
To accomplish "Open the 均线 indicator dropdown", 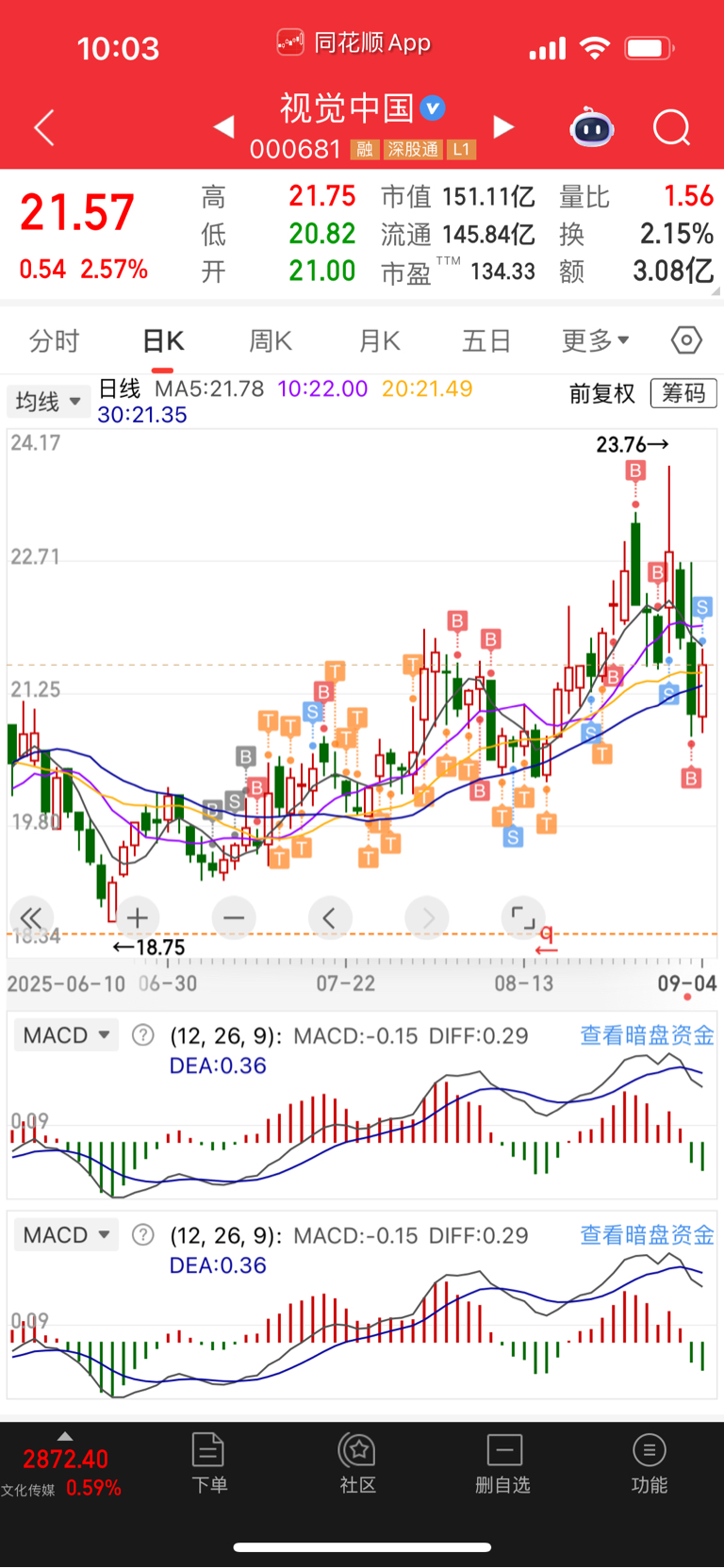I will click(x=47, y=402).
